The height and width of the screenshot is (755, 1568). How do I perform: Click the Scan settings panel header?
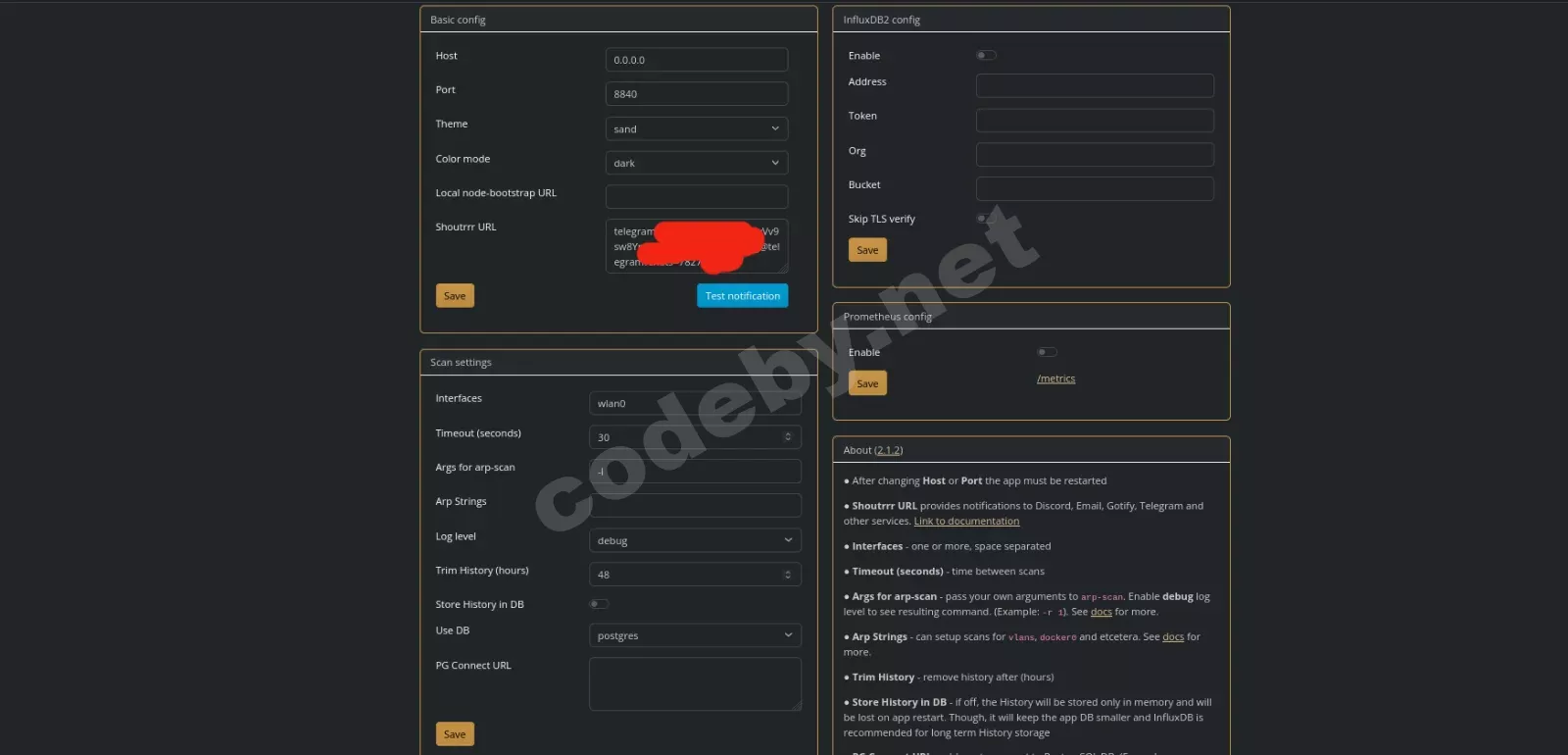click(618, 363)
